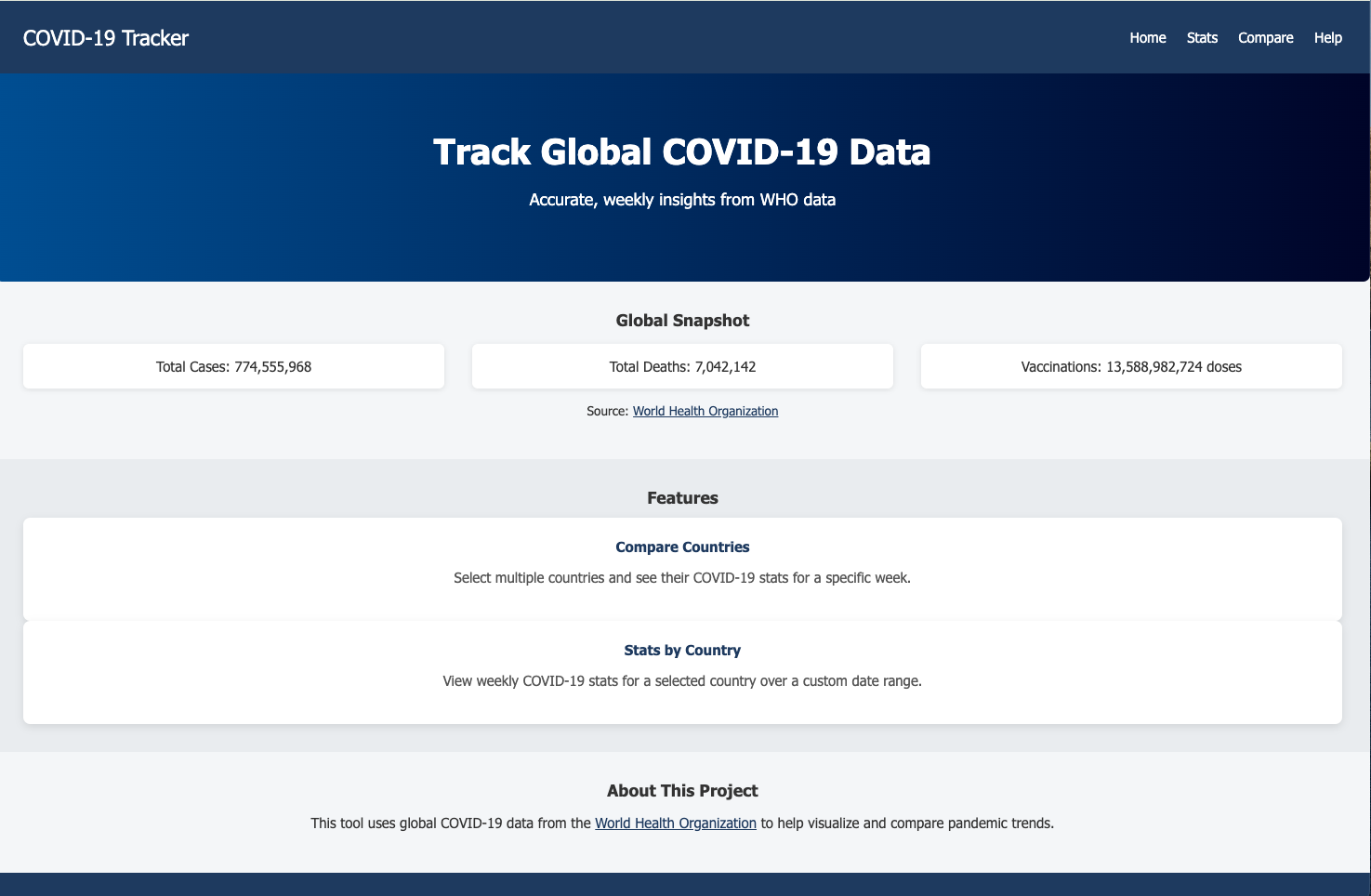
Task: Click the Compare Countries description text
Action: (682, 578)
